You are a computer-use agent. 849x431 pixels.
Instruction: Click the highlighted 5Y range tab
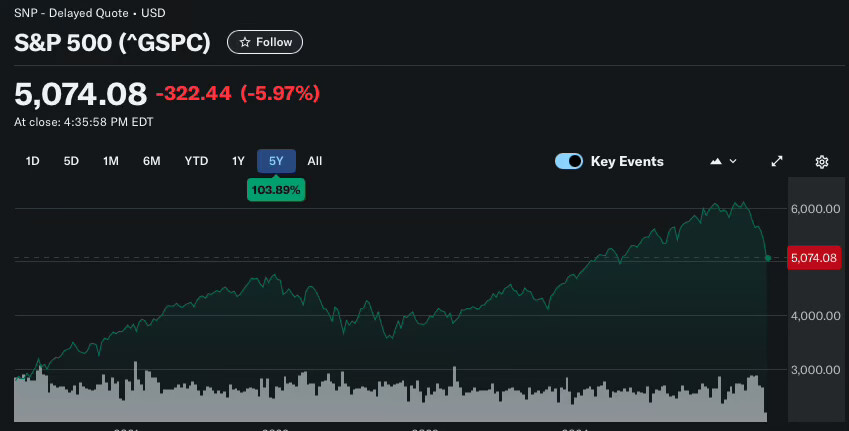(276, 161)
